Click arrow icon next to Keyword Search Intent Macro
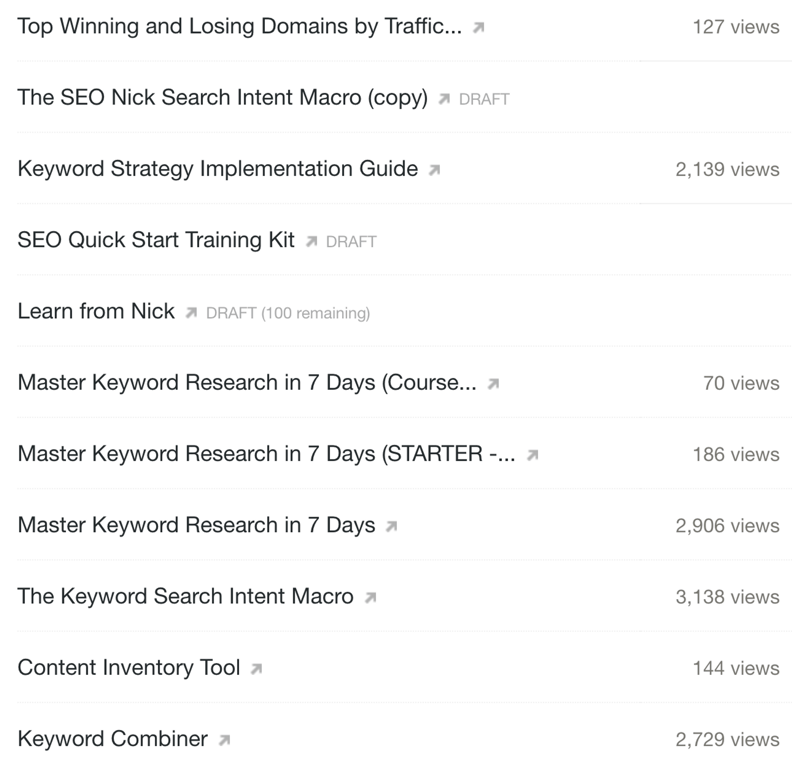 pyautogui.click(x=370, y=598)
